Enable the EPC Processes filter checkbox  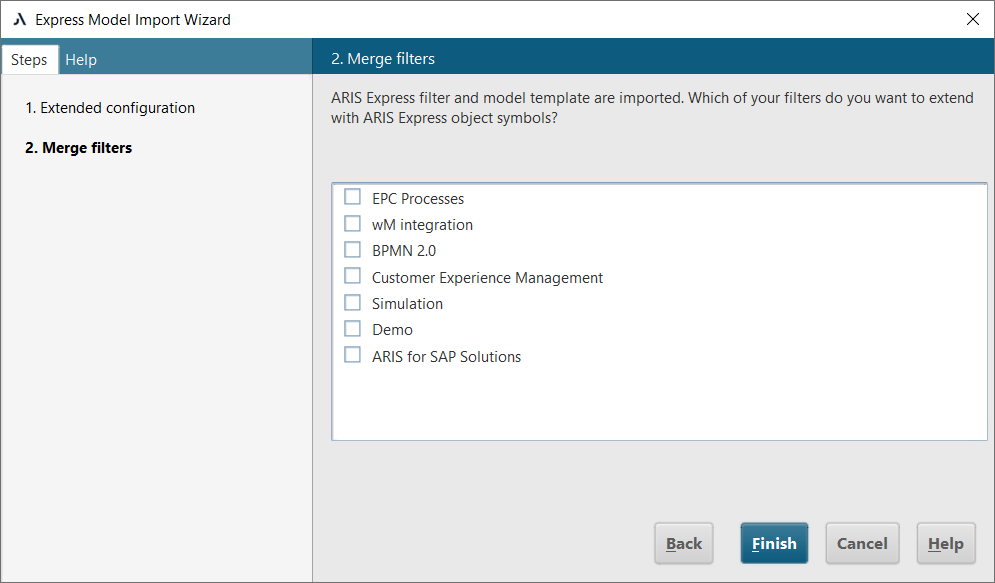(352, 196)
